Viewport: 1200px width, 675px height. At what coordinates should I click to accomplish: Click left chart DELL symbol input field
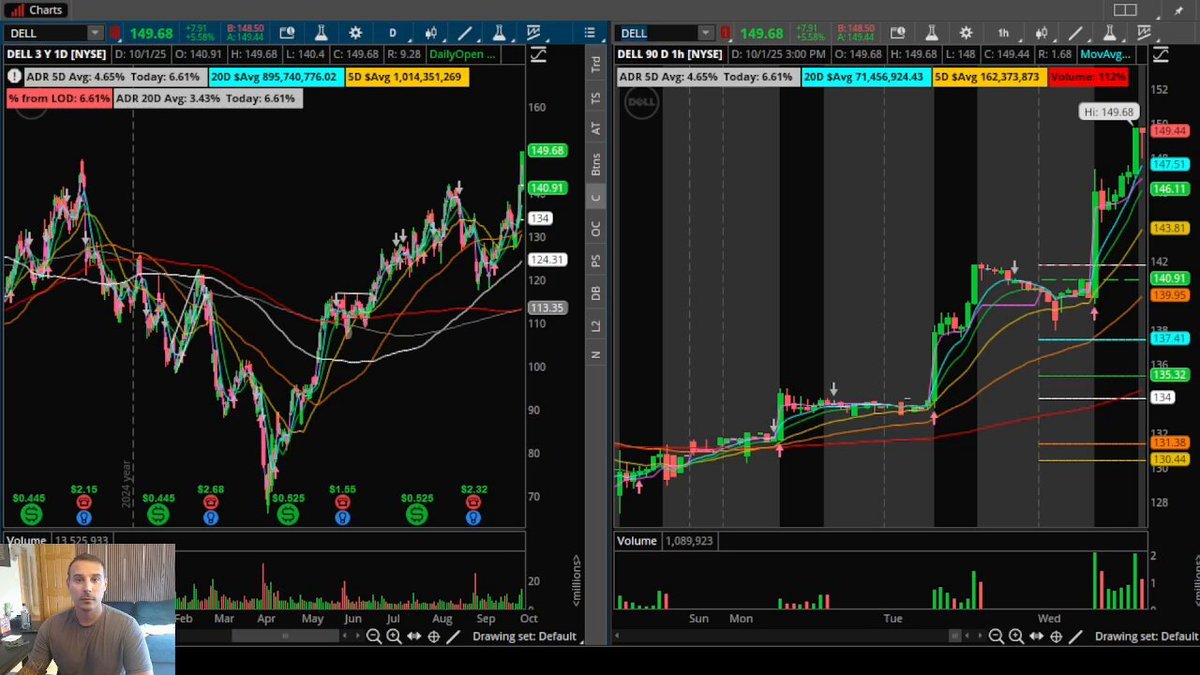click(46, 33)
